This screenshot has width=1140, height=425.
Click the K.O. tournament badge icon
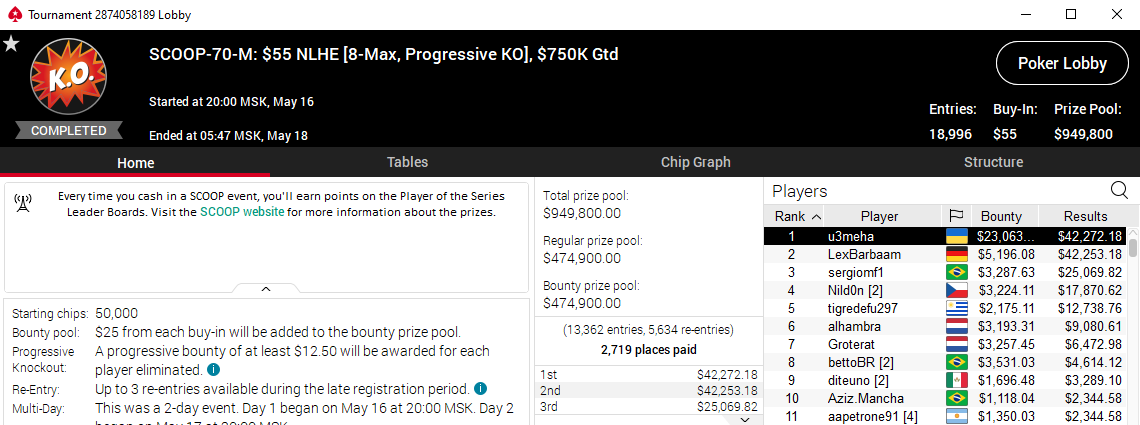[68, 78]
